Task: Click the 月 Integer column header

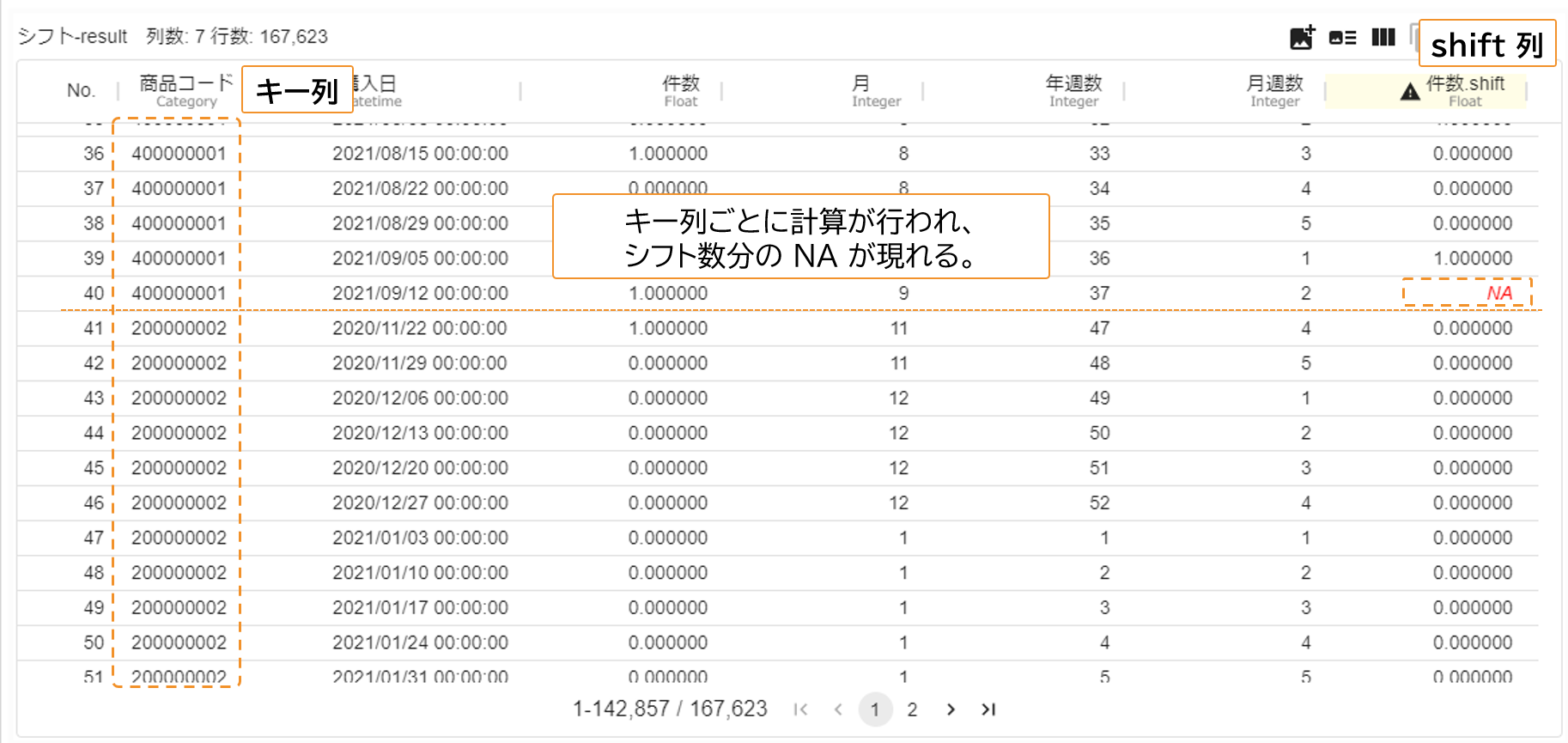Action: (876, 91)
